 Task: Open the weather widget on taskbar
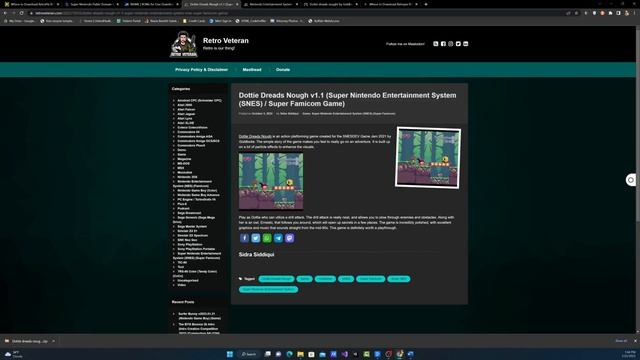point(13,354)
